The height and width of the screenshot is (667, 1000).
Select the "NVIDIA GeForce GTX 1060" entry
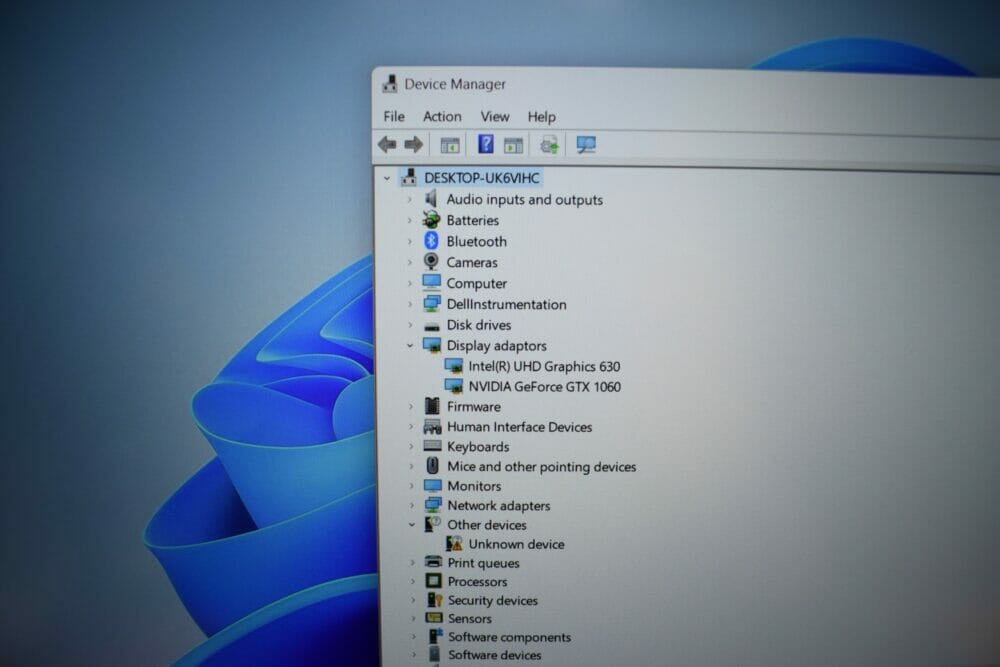coord(545,387)
